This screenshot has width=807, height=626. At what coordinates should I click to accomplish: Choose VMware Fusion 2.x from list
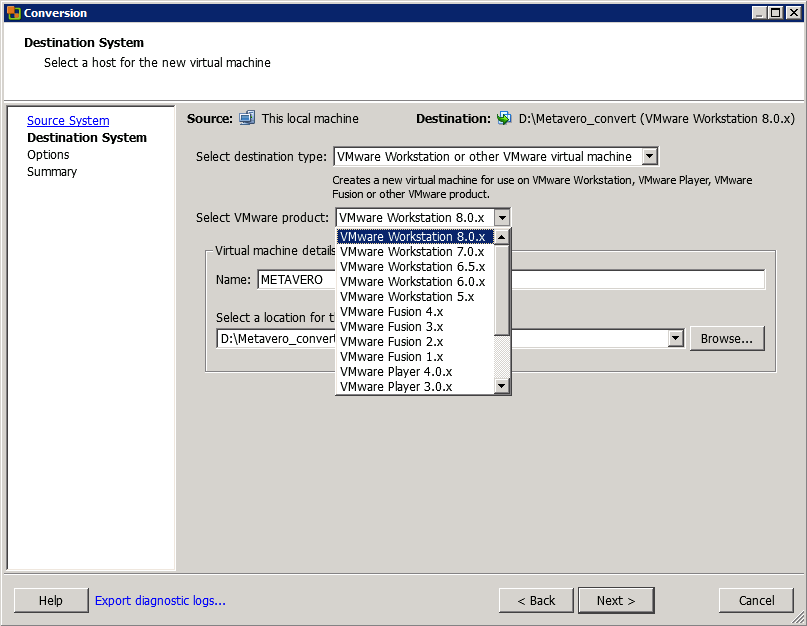[415, 341]
